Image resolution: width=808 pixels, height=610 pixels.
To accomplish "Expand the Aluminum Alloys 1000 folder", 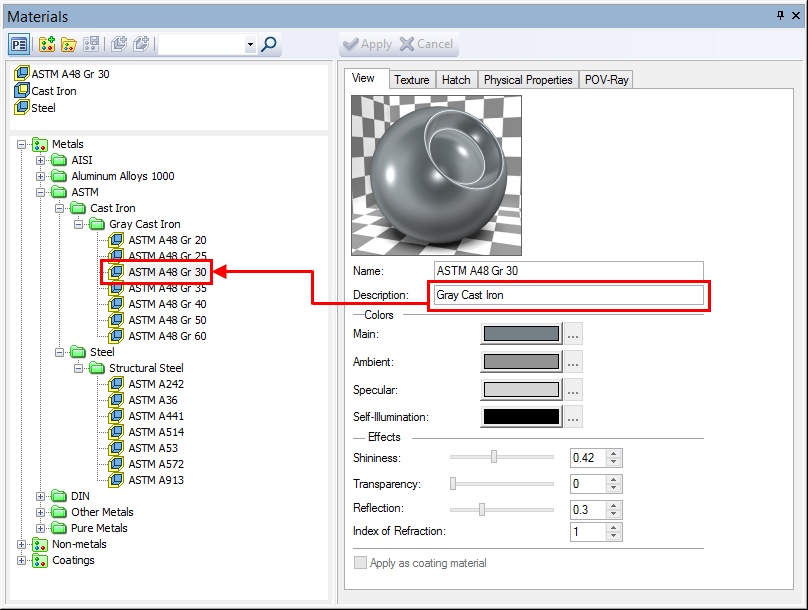I will click(x=41, y=176).
